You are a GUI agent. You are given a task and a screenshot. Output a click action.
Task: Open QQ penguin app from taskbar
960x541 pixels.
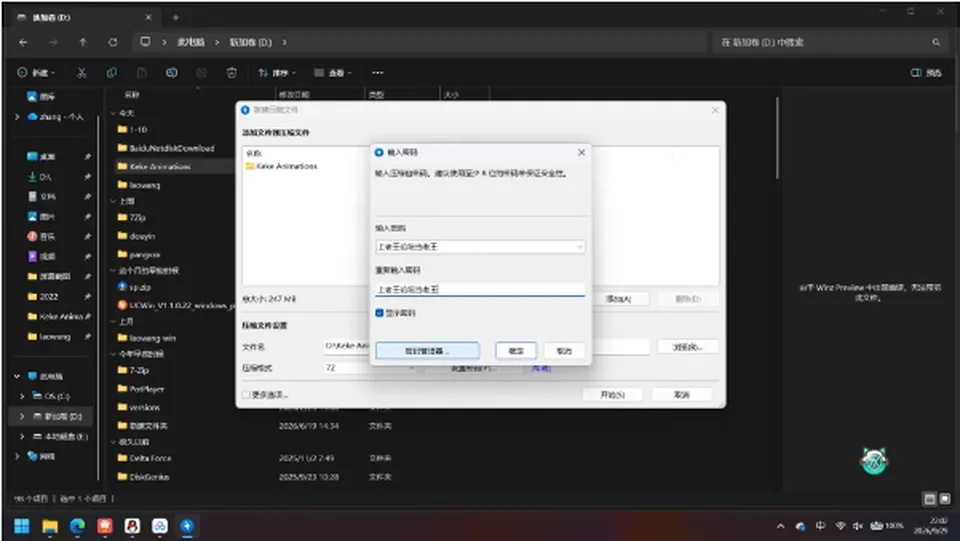pos(132,526)
